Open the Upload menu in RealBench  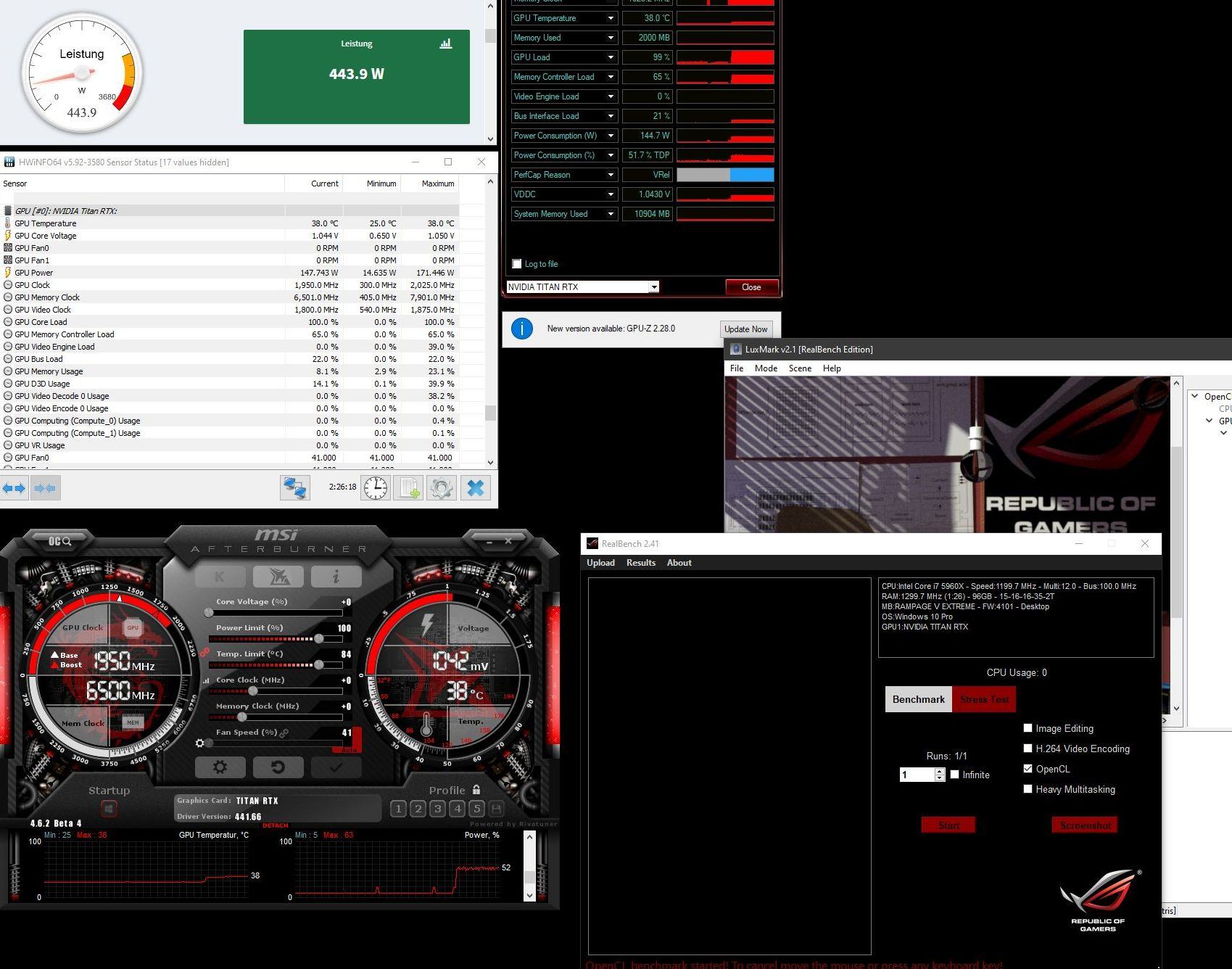(600, 563)
